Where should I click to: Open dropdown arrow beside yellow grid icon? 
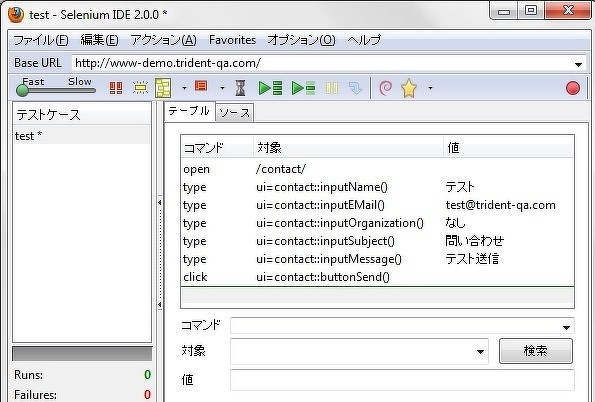[184, 88]
